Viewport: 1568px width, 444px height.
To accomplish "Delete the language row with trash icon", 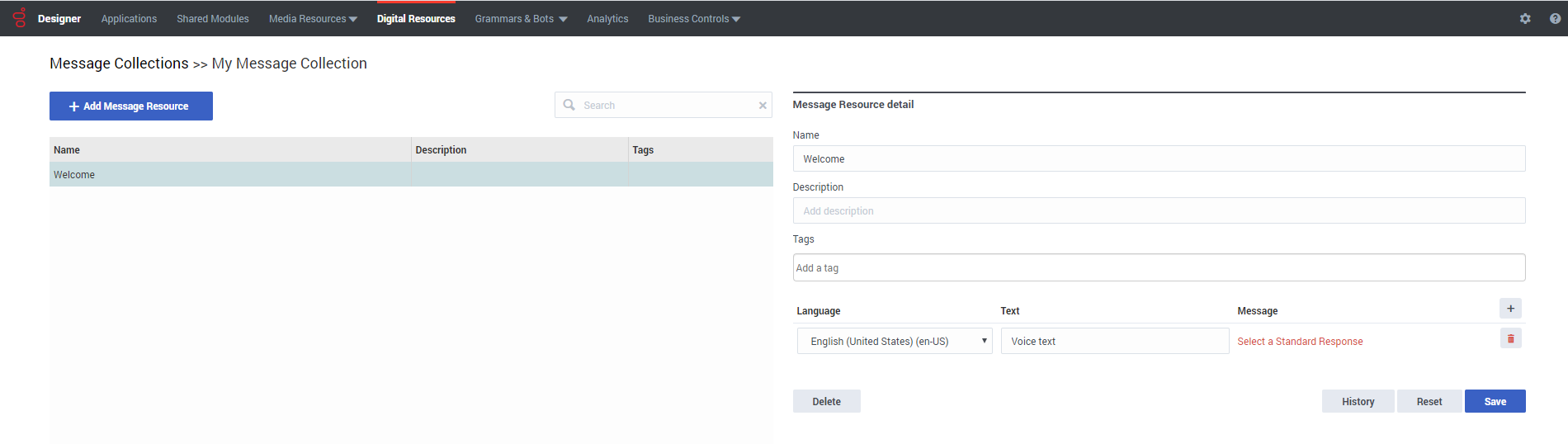I will 1510,338.
